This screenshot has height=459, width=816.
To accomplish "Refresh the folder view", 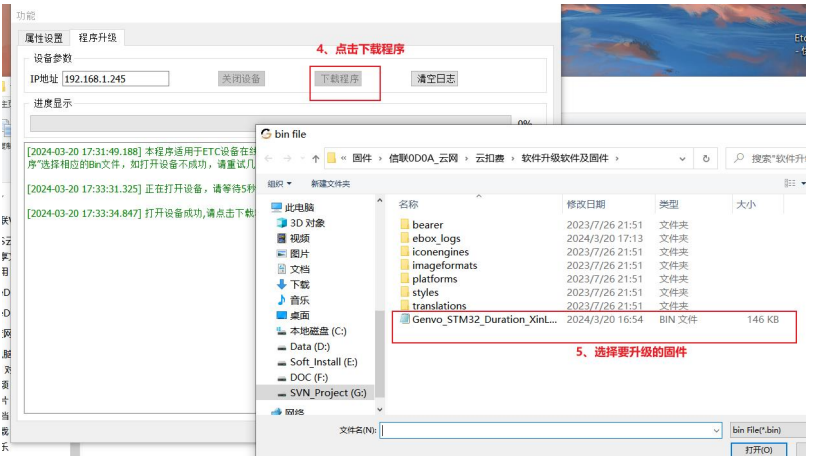I will click(706, 159).
